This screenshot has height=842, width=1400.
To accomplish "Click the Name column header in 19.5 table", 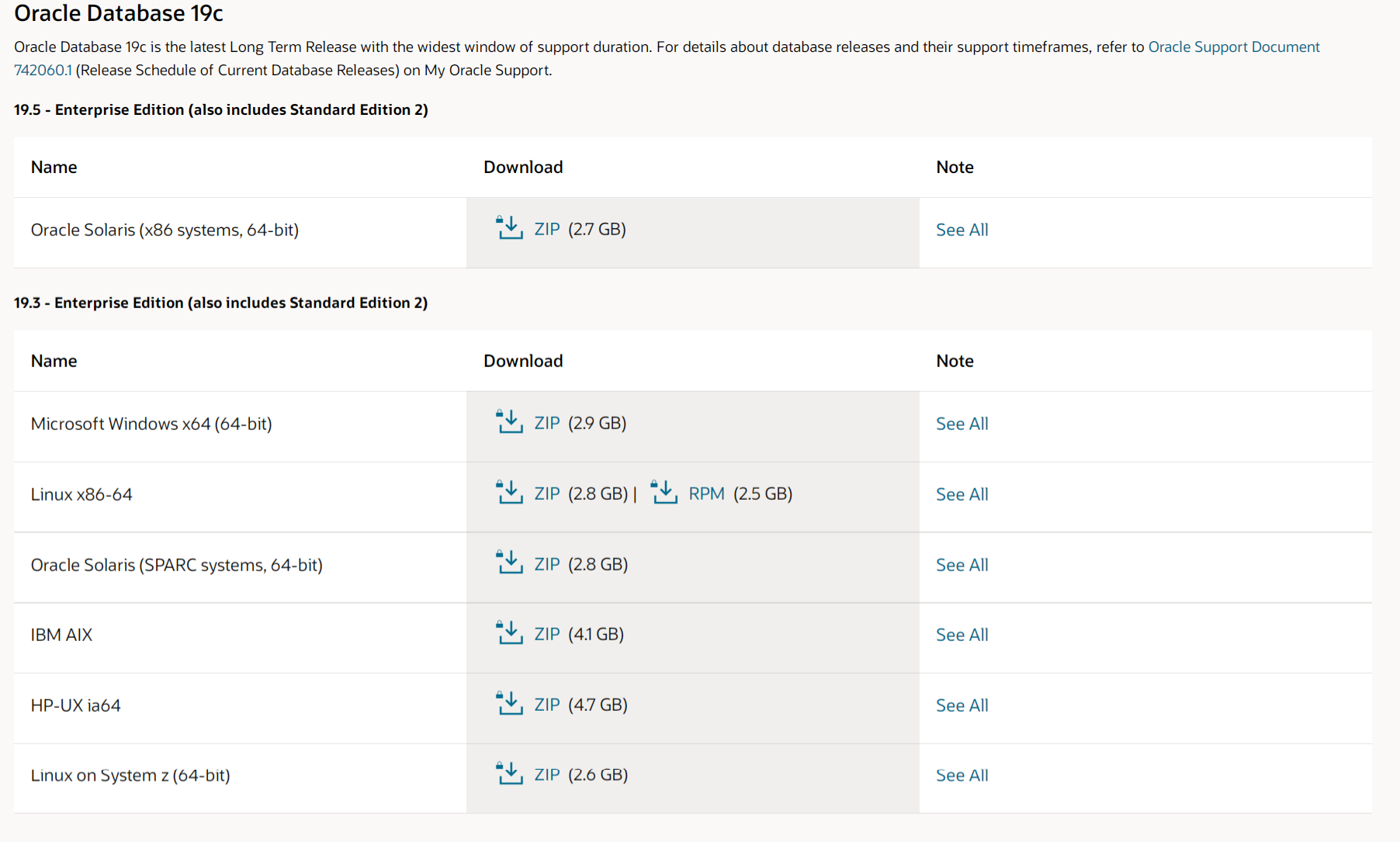I will tap(54, 167).
